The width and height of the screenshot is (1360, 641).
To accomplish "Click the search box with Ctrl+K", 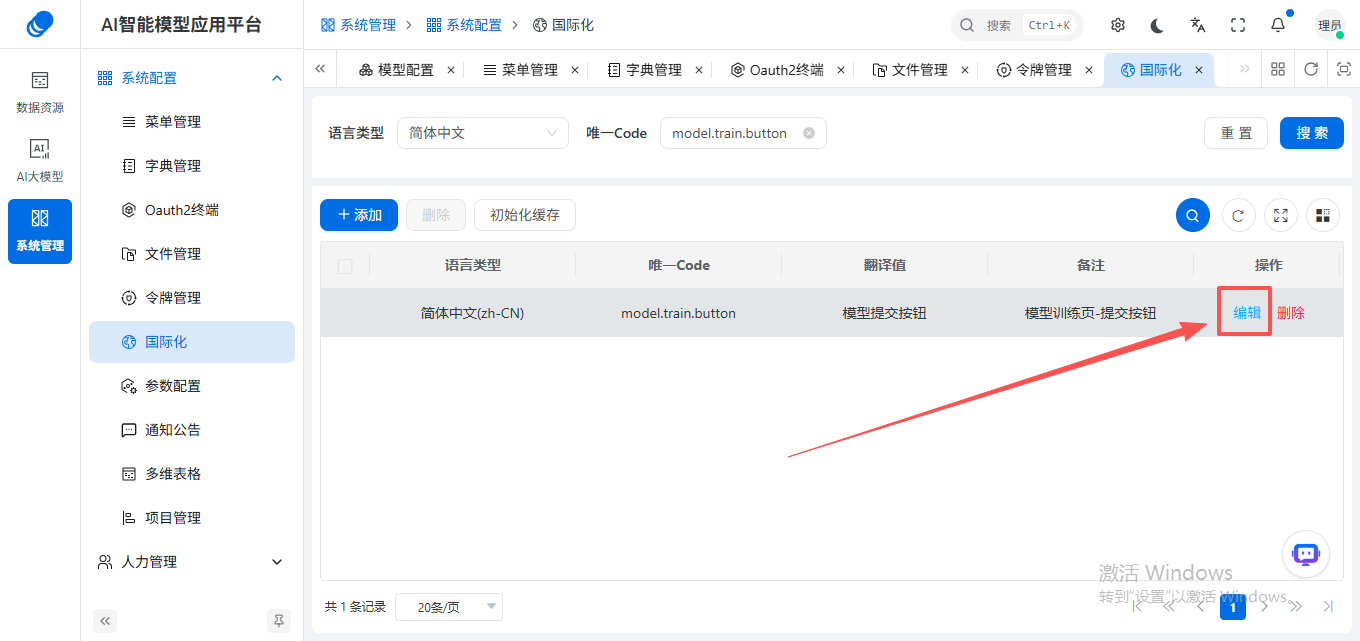I will tap(1017, 25).
